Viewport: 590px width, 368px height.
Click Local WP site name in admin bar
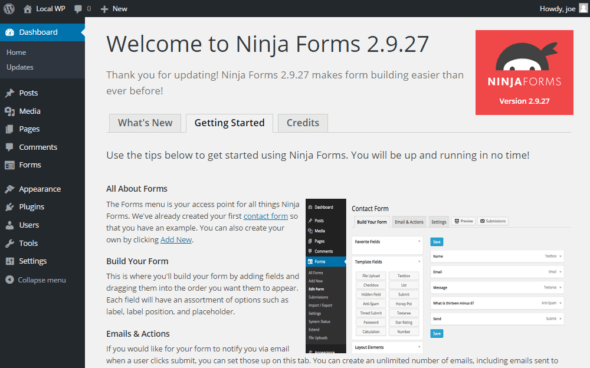(50, 9)
